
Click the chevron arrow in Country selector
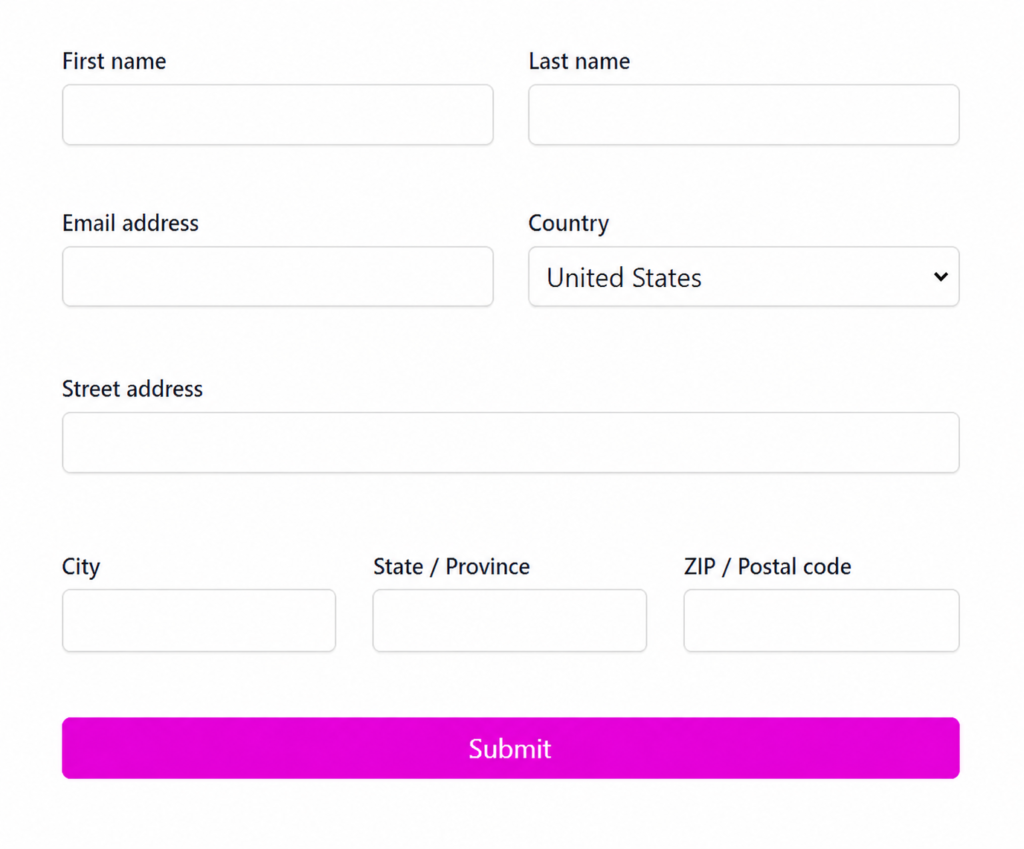click(x=940, y=277)
